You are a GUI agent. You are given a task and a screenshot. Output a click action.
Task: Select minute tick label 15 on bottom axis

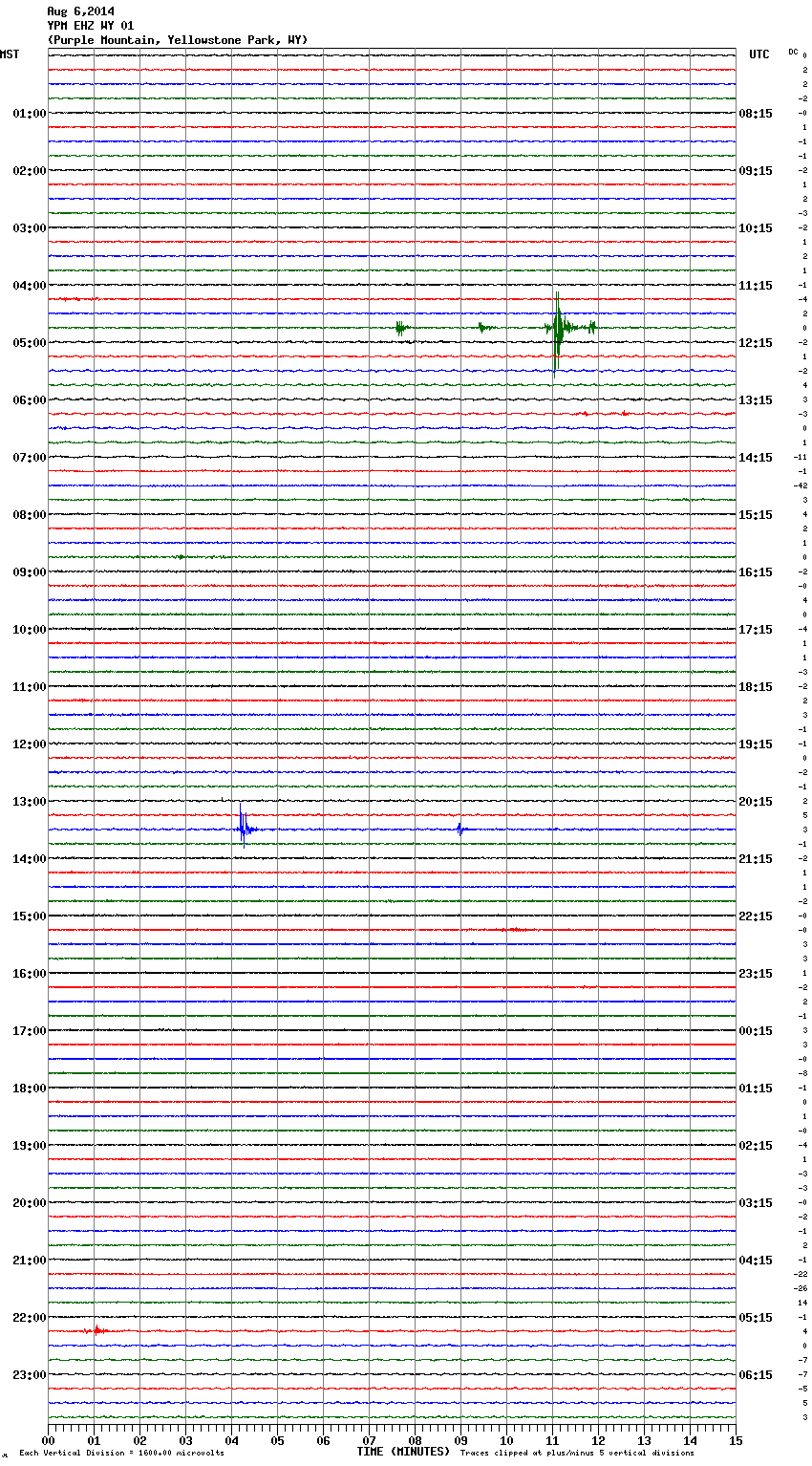point(736,1440)
